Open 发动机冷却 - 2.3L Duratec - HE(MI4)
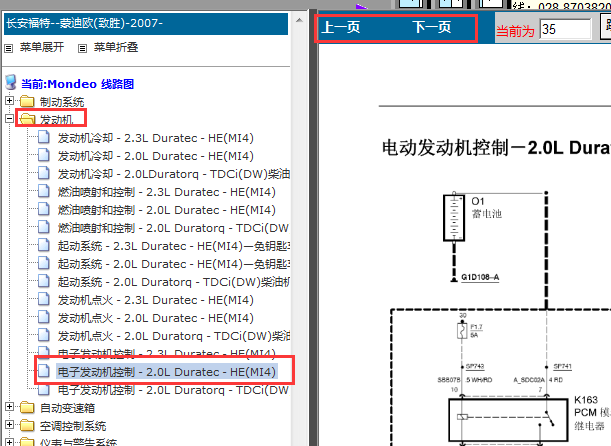Screen dimensions: 611x446 tap(155, 138)
